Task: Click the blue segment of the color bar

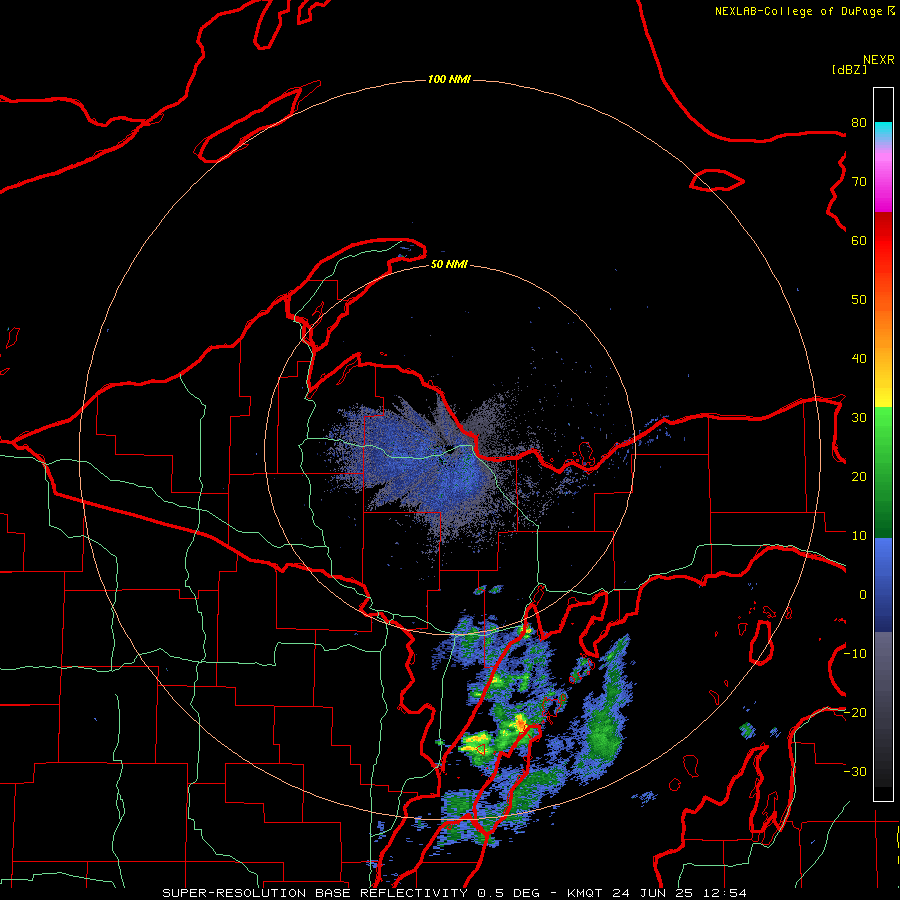Action: (x=883, y=584)
